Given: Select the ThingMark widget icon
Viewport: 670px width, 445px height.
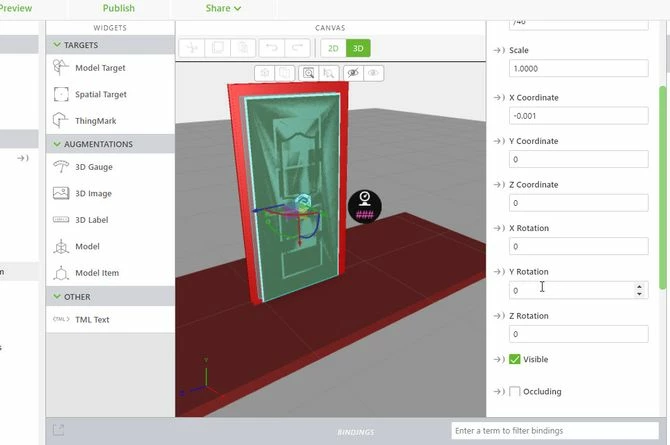Looking at the screenshot, I should click(x=60, y=121).
